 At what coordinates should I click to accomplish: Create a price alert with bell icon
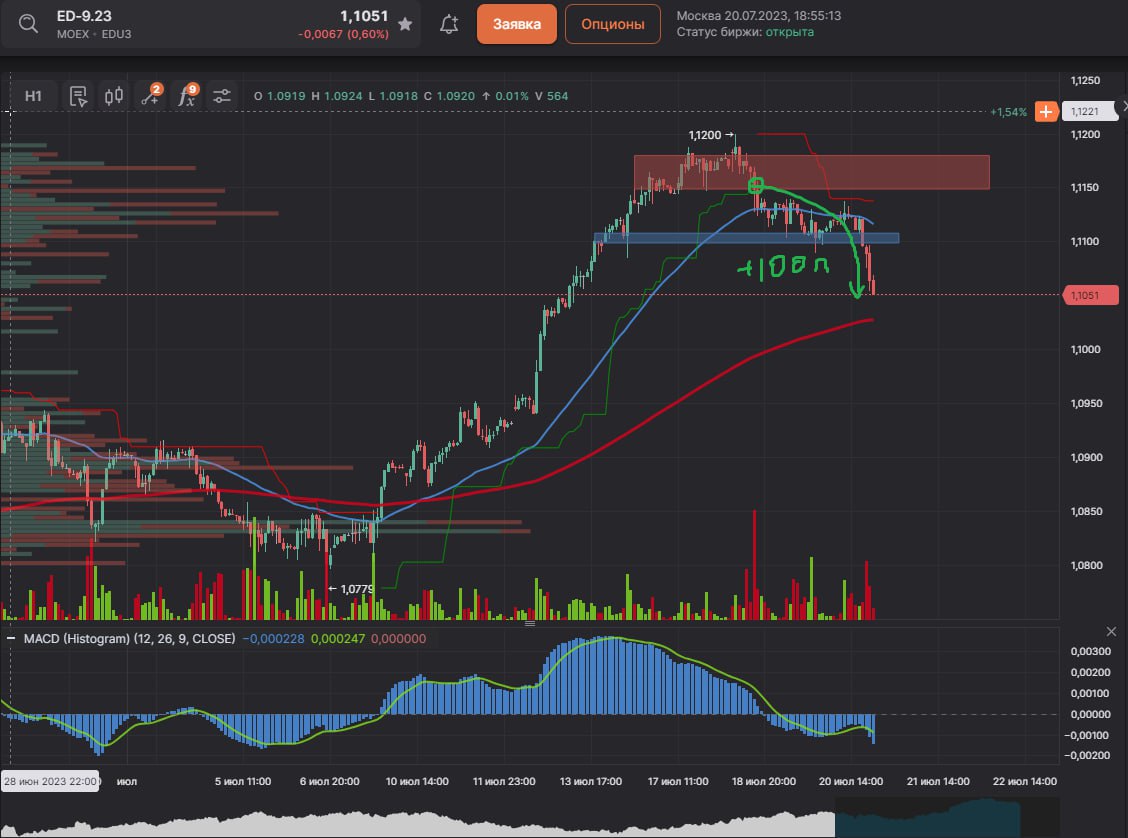[449, 24]
